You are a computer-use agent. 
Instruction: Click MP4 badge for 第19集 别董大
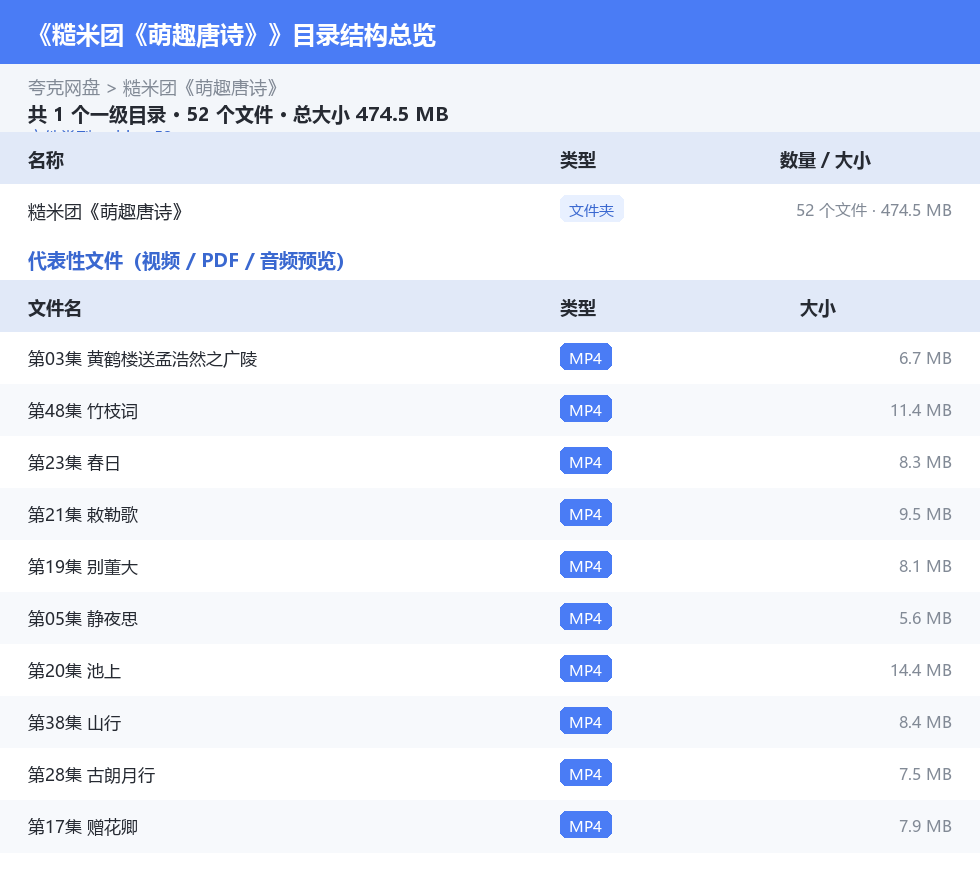click(x=586, y=565)
